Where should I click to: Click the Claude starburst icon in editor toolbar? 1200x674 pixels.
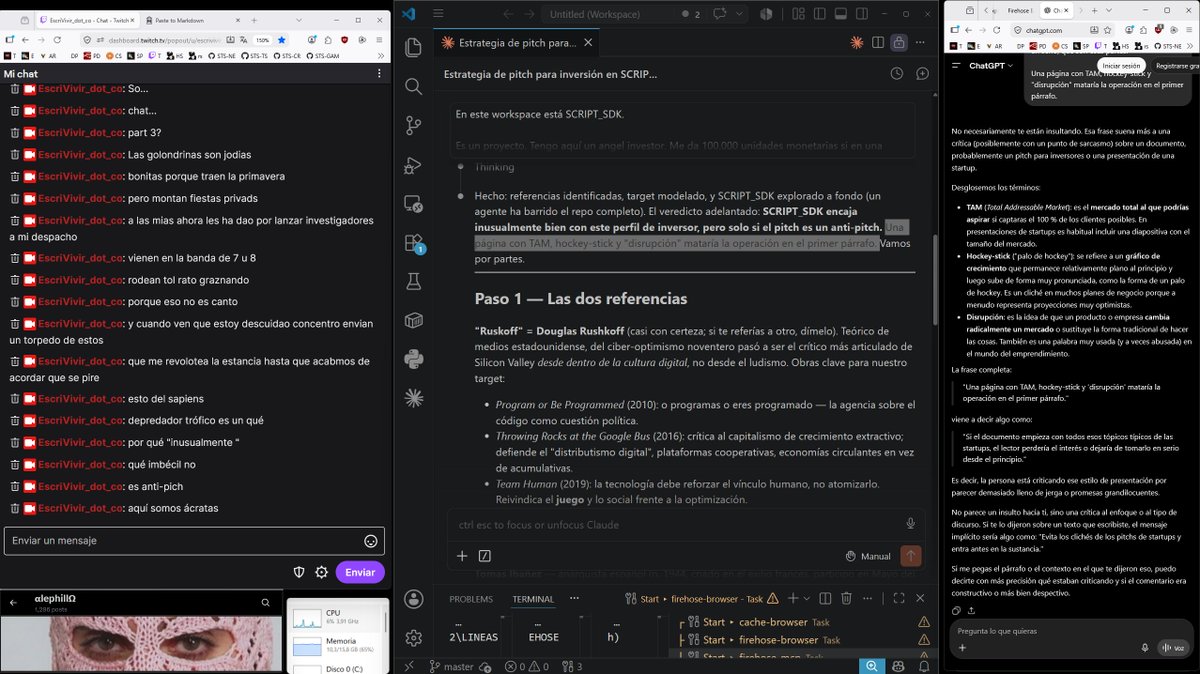(856, 43)
